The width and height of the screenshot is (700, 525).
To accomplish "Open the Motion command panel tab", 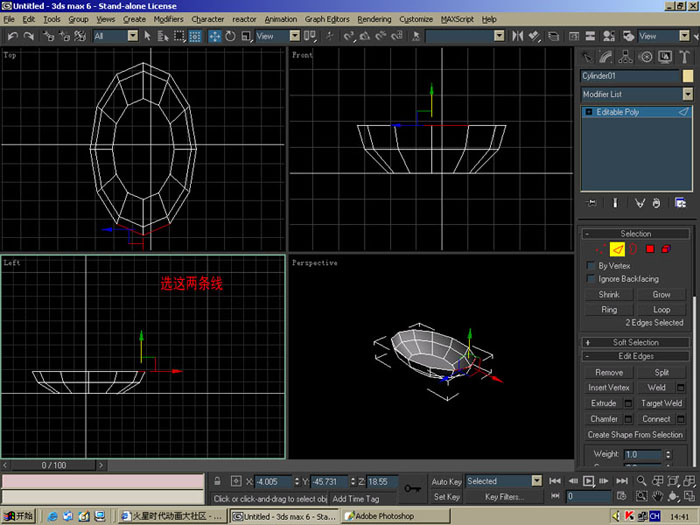I will click(646, 57).
